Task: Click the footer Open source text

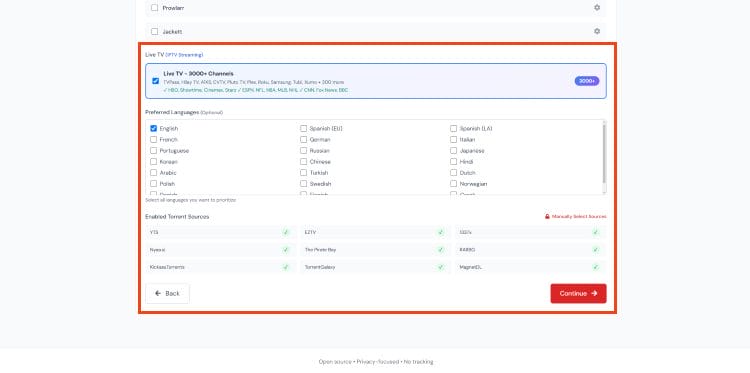Action: pyautogui.click(x=335, y=362)
